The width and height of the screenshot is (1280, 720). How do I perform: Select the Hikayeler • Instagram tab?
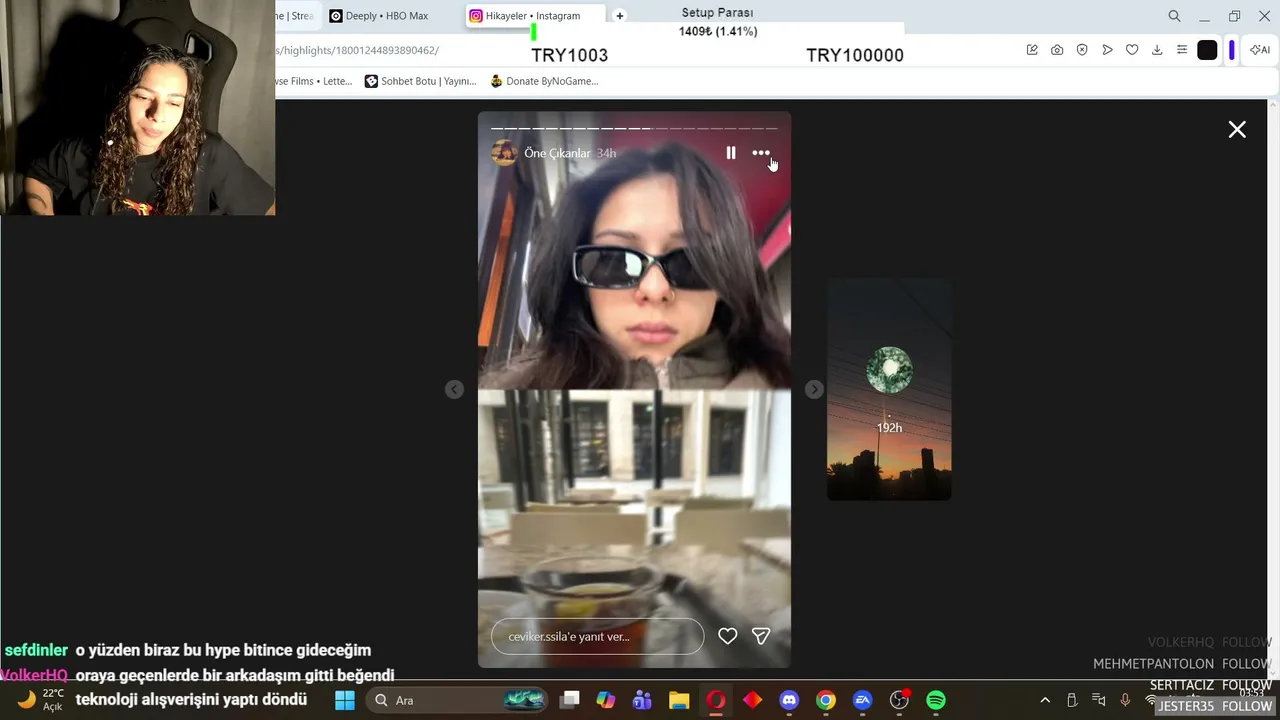click(533, 16)
